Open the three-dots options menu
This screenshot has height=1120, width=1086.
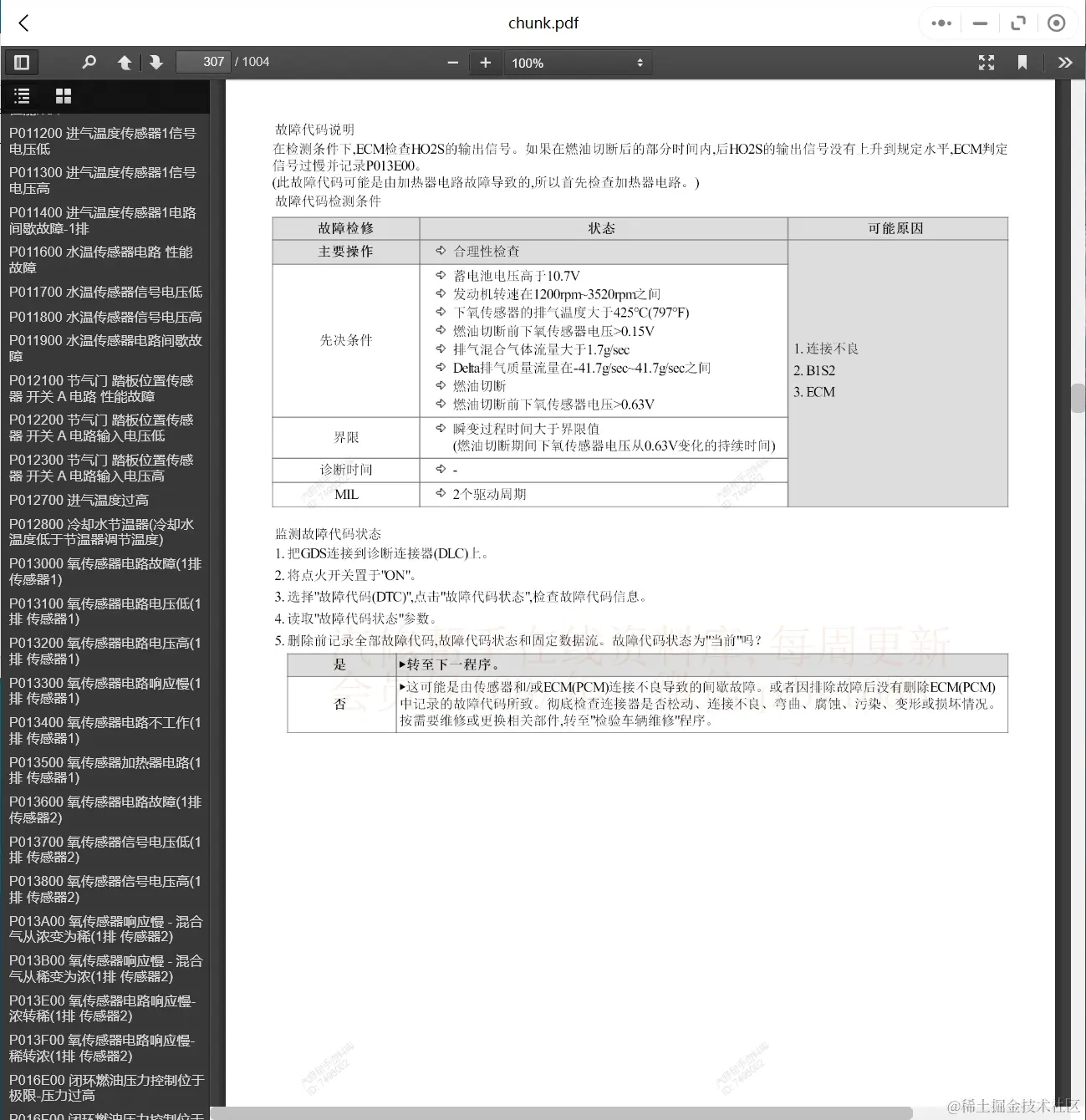tap(940, 23)
